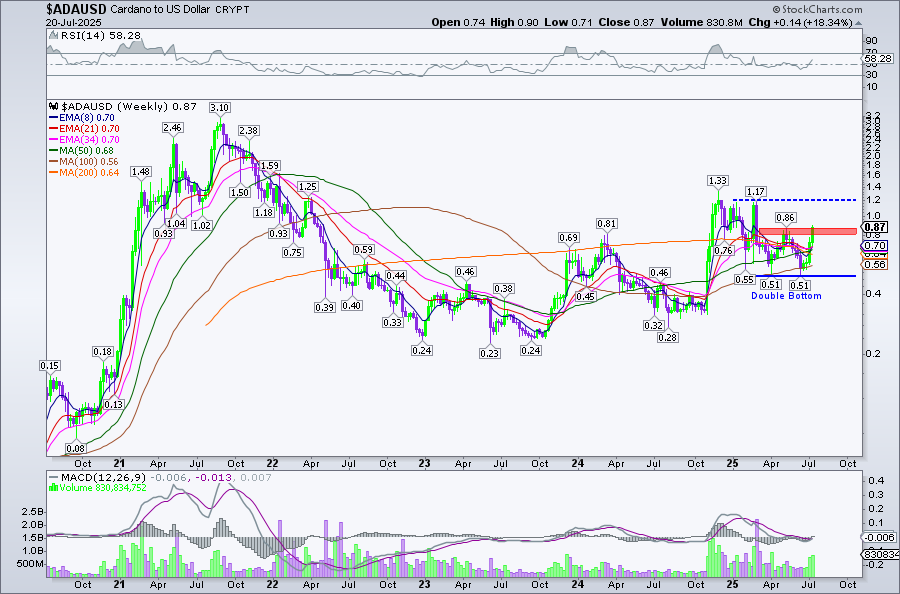Click the Volume 830,834,752 legend label
The width and height of the screenshot is (900, 594).
[103, 488]
